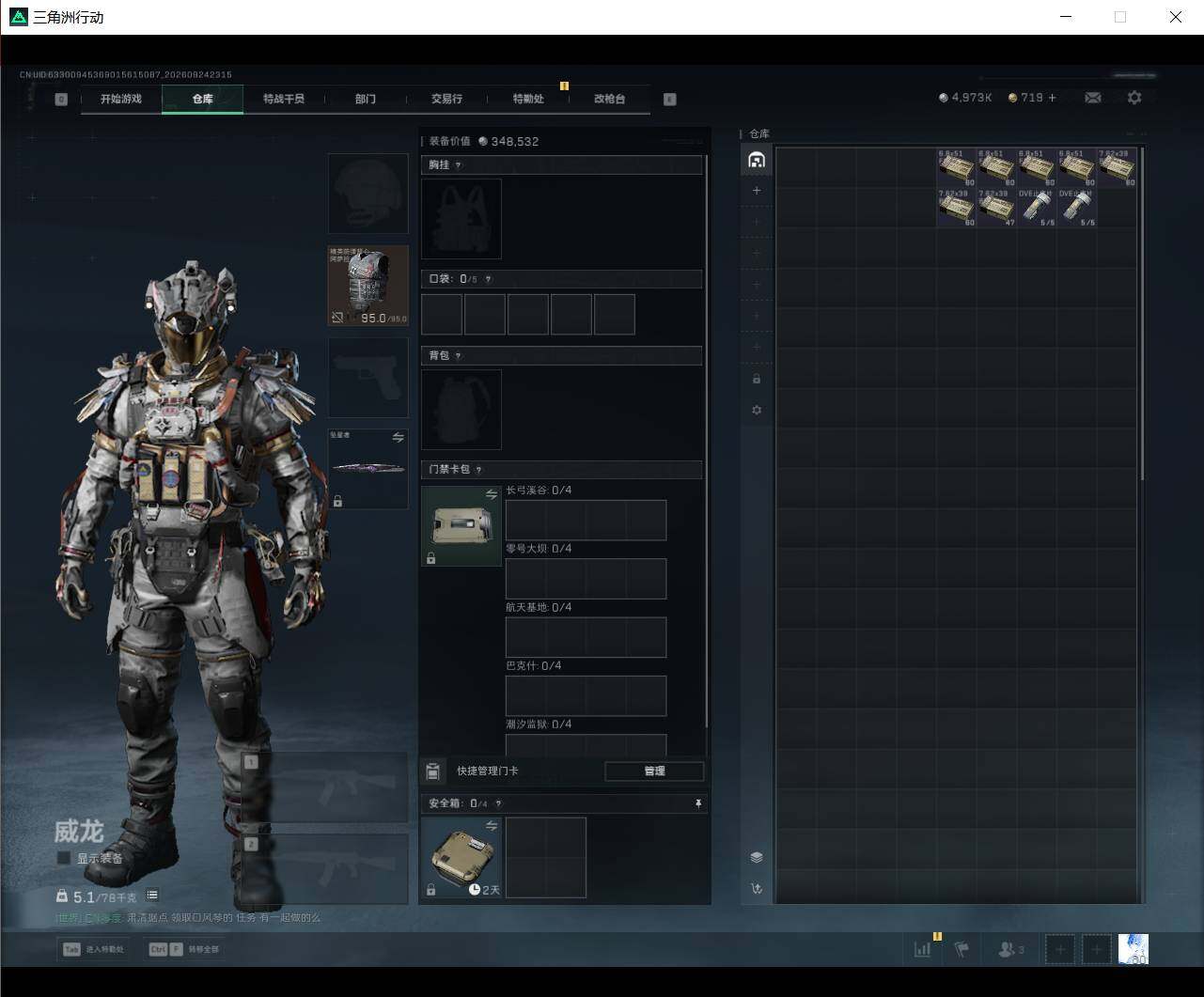Viewport: 1204px width, 997px height.
Task: Select the first DVE item showing 5/5
Action: [x=1037, y=208]
